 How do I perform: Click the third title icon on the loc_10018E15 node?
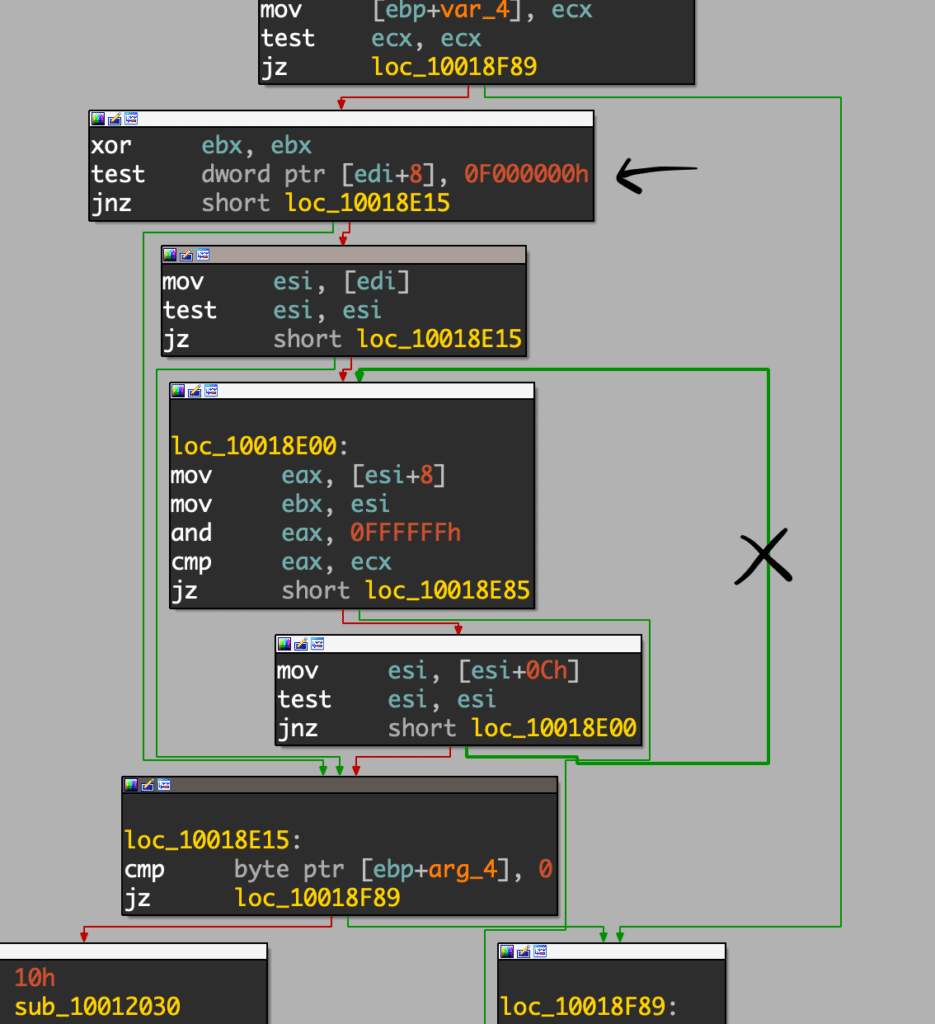tap(163, 785)
